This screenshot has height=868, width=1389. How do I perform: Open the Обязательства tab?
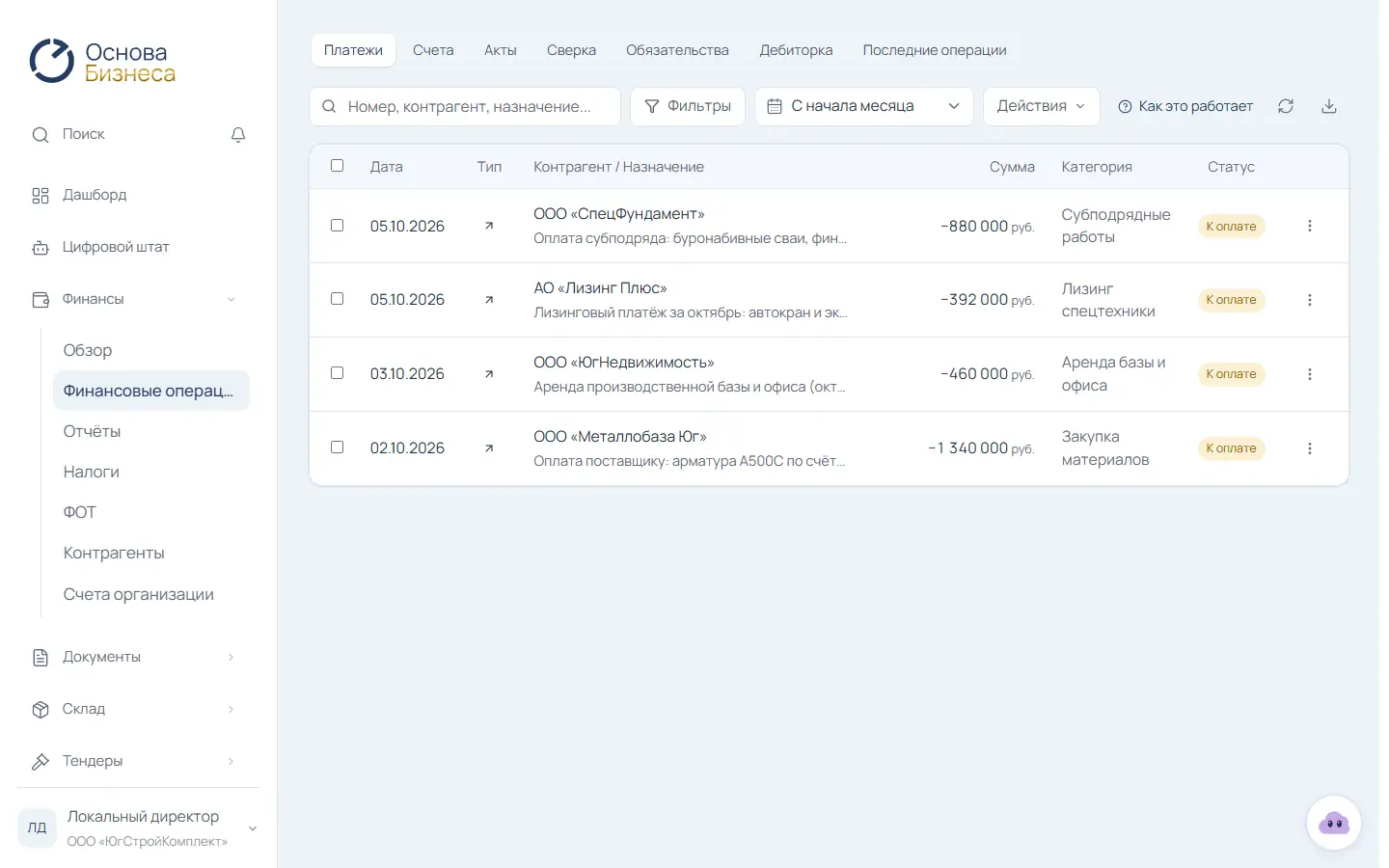[x=677, y=50]
